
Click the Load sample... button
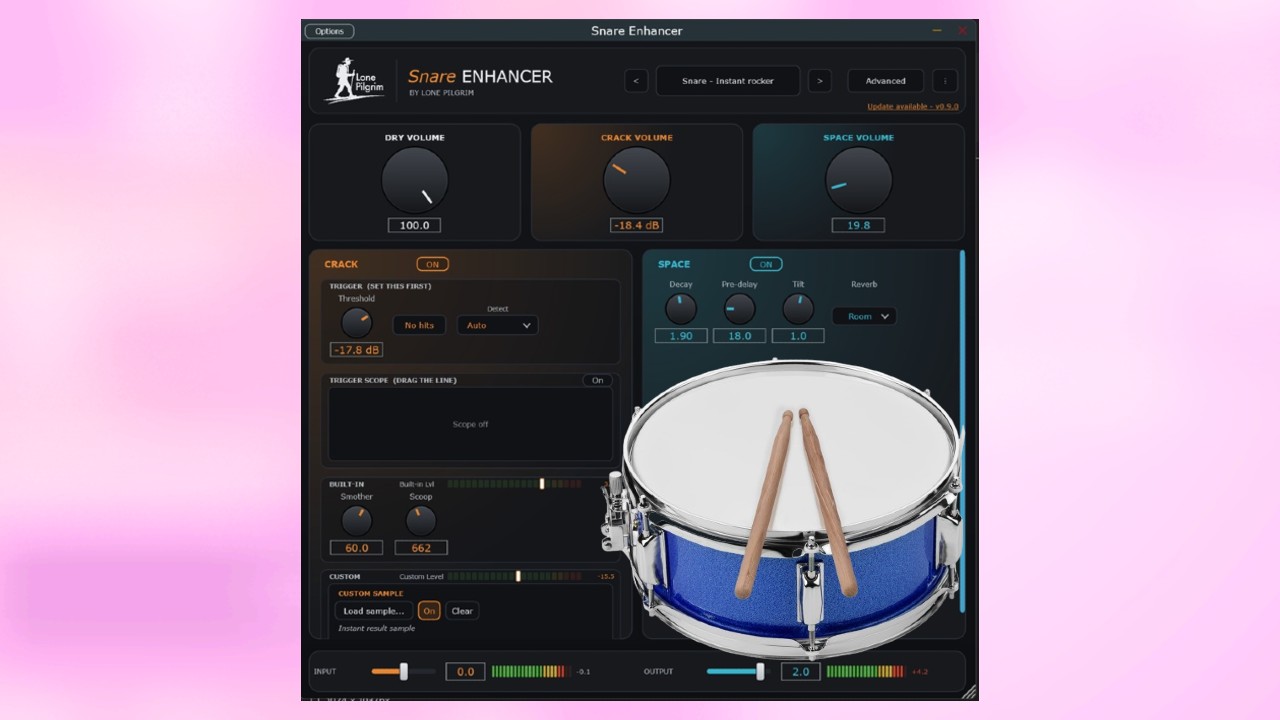(x=374, y=611)
